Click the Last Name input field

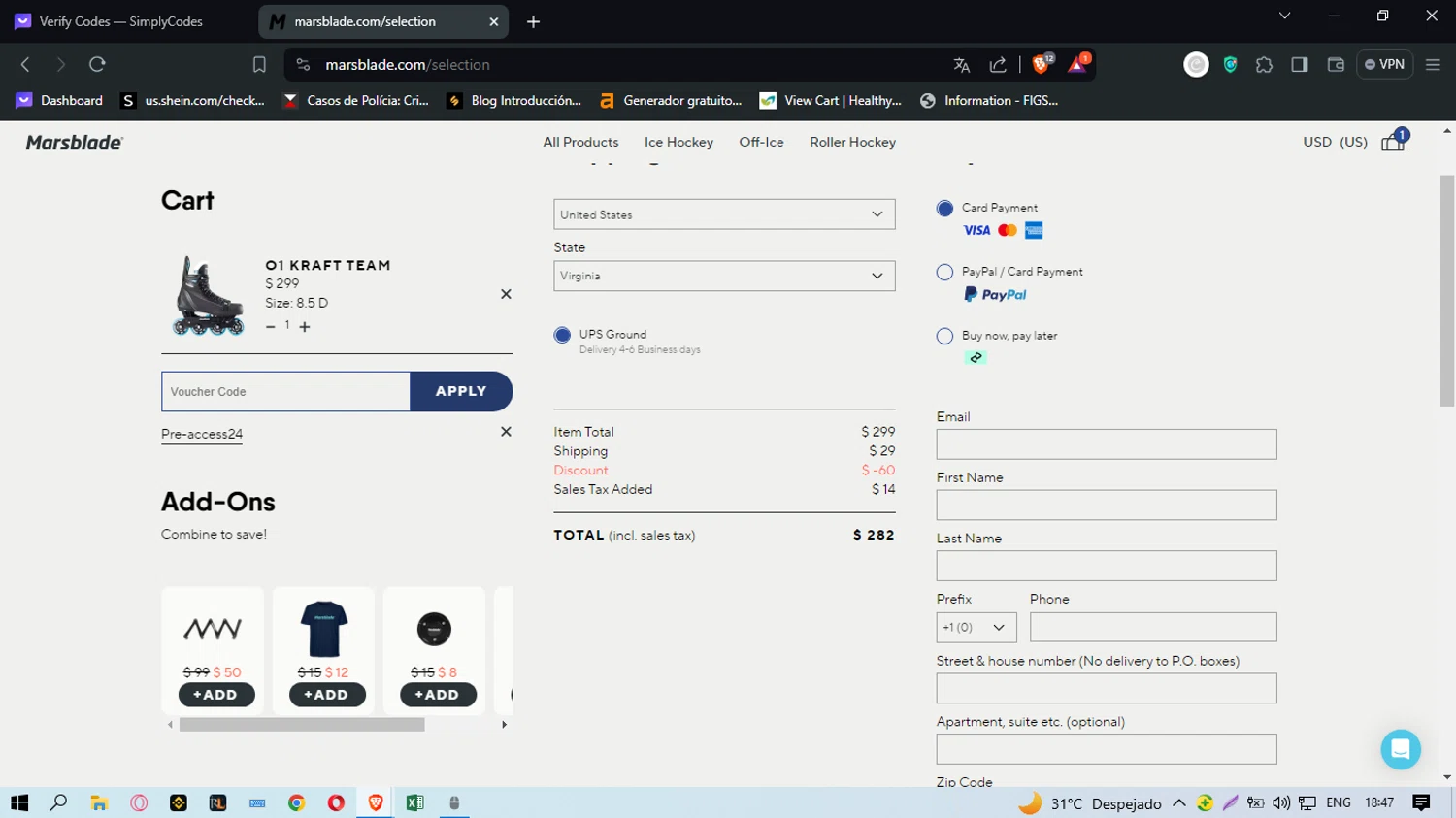click(x=1107, y=566)
